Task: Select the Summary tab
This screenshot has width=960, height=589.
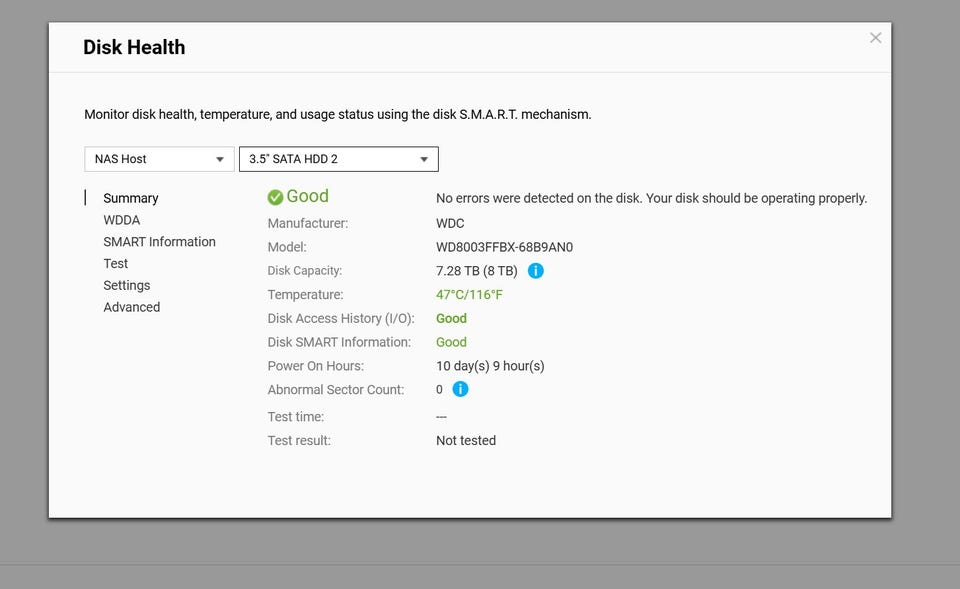Action: click(131, 198)
